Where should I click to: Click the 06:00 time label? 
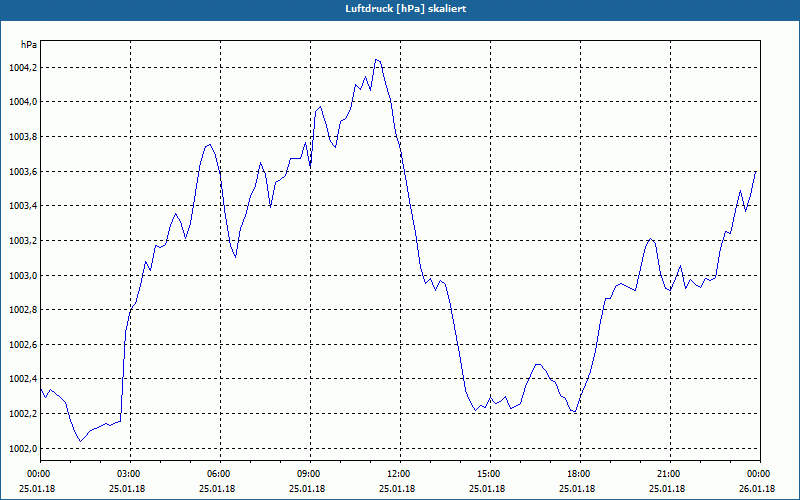point(219,473)
